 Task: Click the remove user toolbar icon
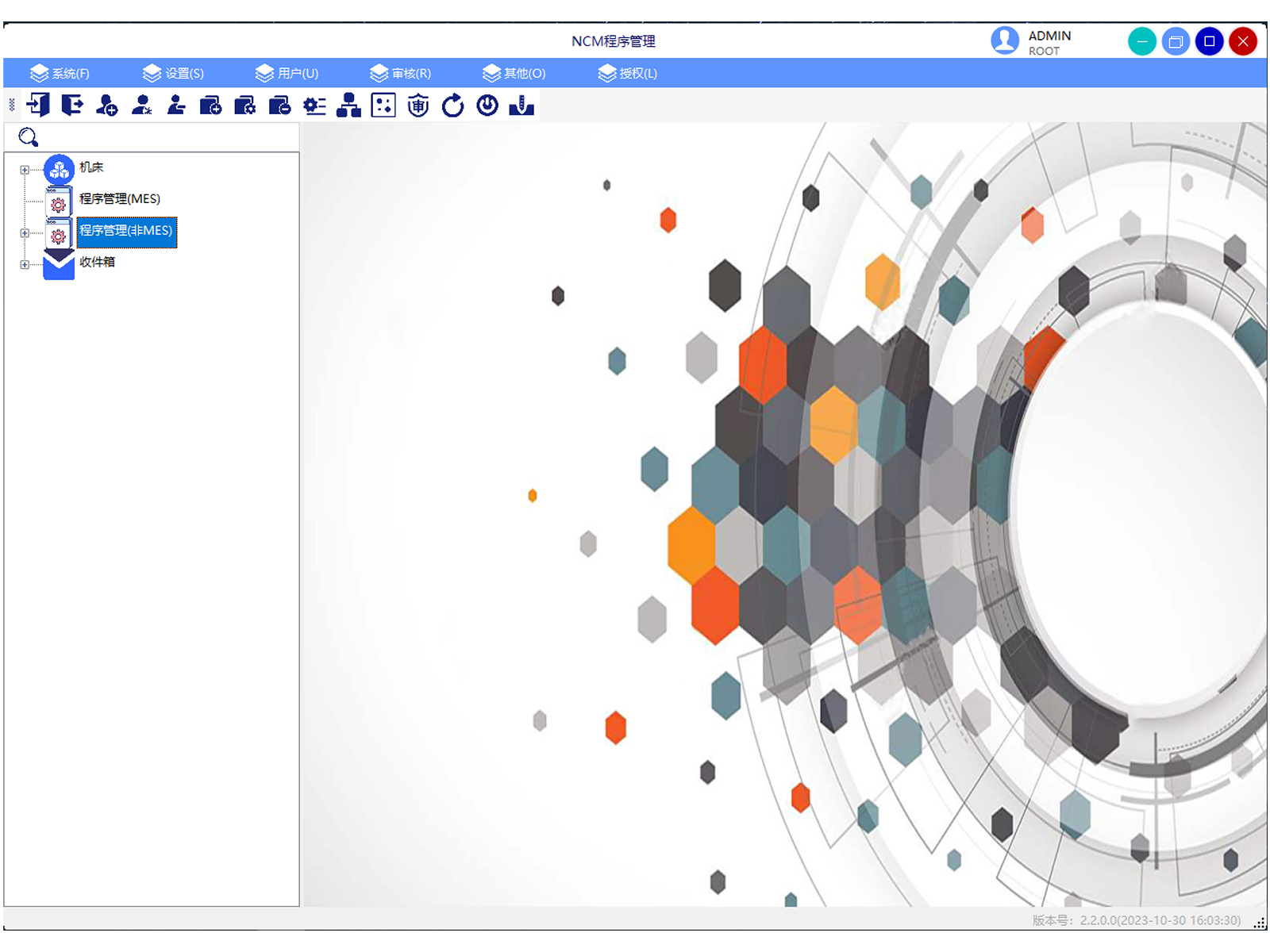click(176, 105)
